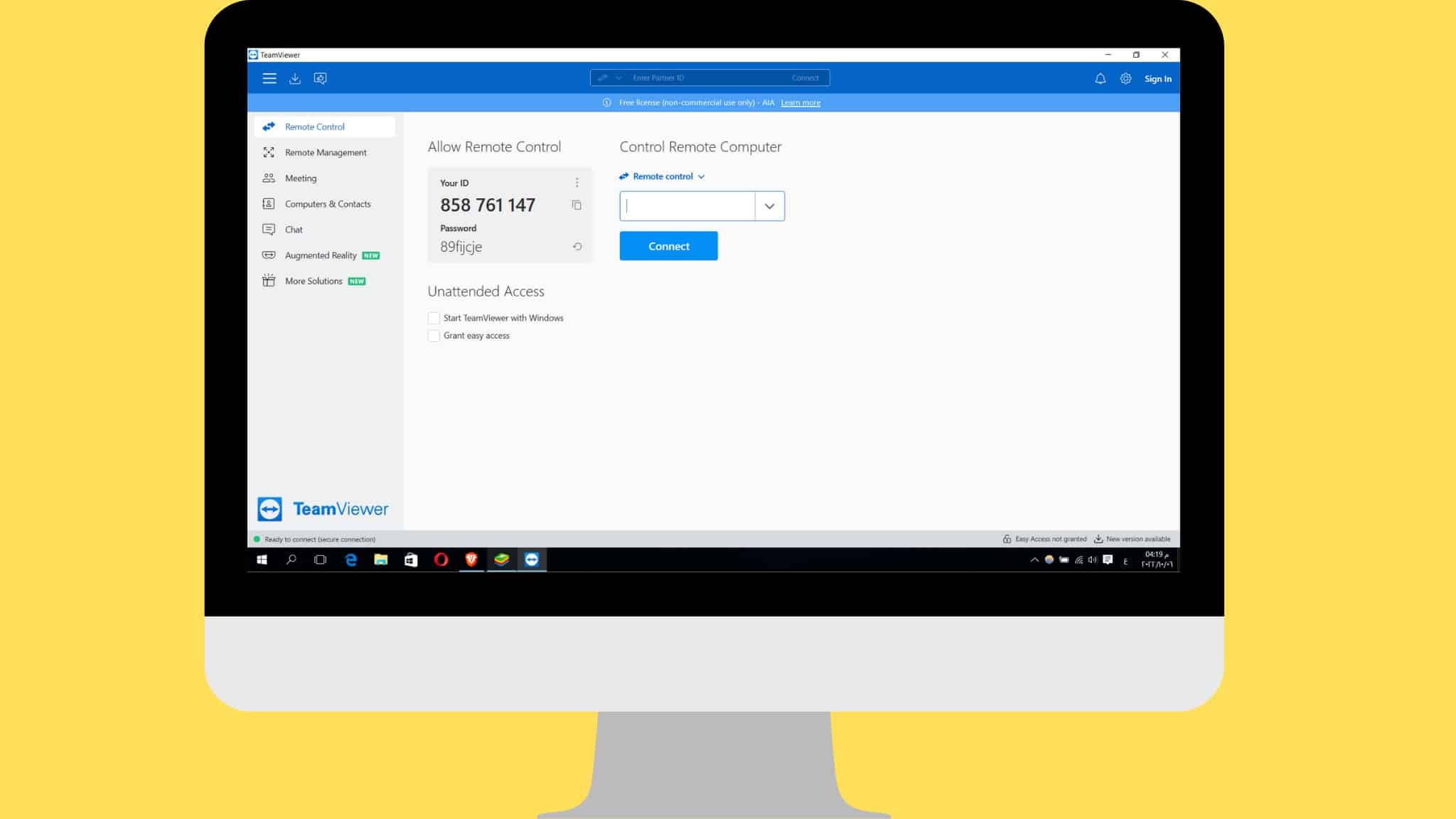Click the Easy Access not granted status
Screen dimensions: 1456x819
pyautogui.click(x=1044, y=539)
